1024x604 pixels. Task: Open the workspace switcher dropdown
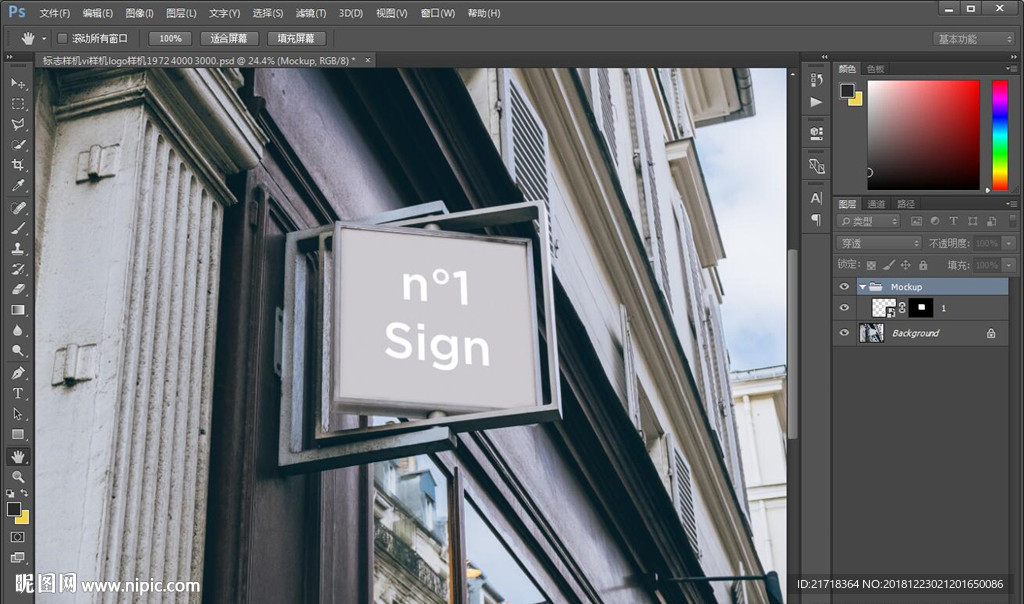pyautogui.click(x=973, y=39)
